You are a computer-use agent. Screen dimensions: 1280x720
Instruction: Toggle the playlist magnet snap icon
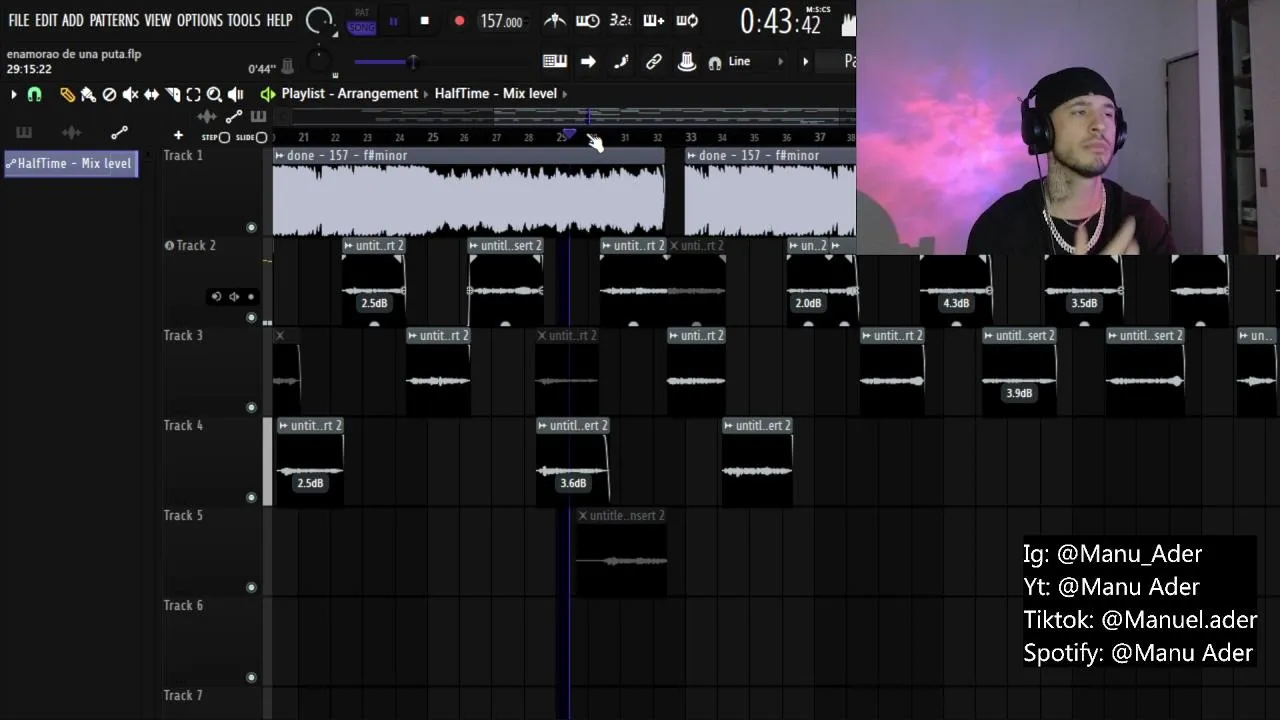pos(34,95)
